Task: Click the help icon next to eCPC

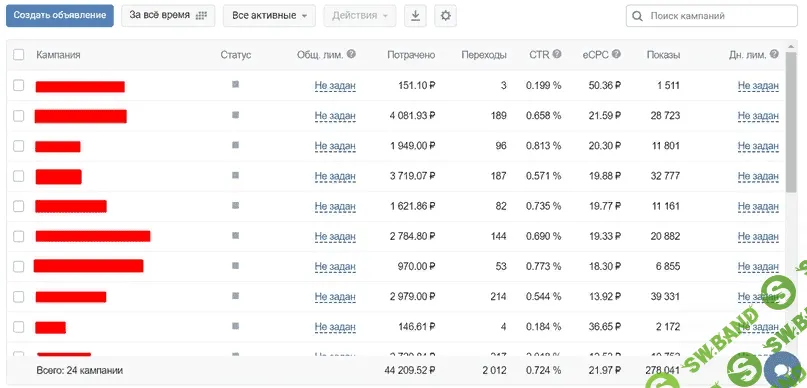Action: tap(616, 54)
